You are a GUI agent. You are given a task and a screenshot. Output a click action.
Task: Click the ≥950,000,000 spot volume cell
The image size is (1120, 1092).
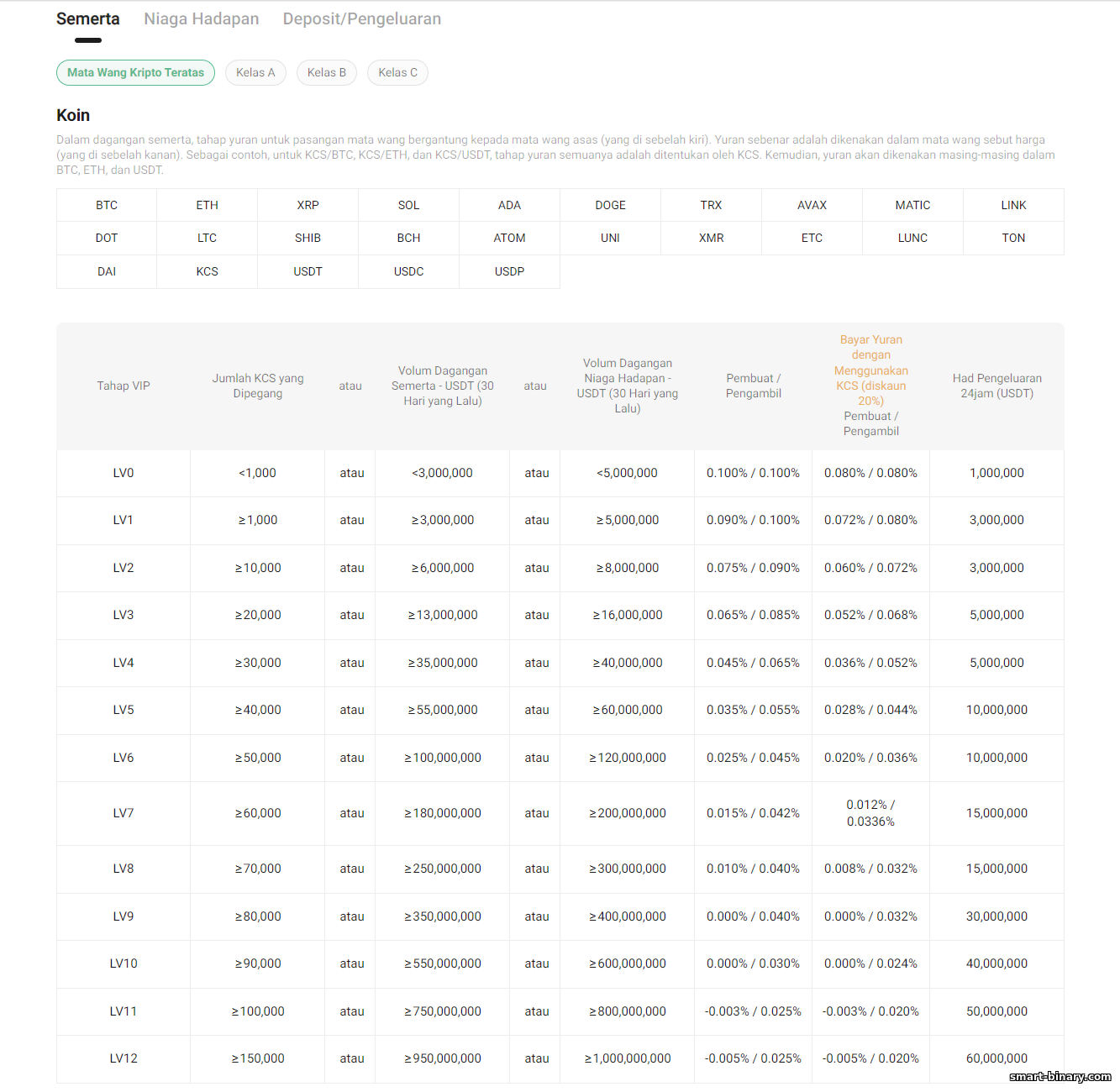tap(443, 1059)
